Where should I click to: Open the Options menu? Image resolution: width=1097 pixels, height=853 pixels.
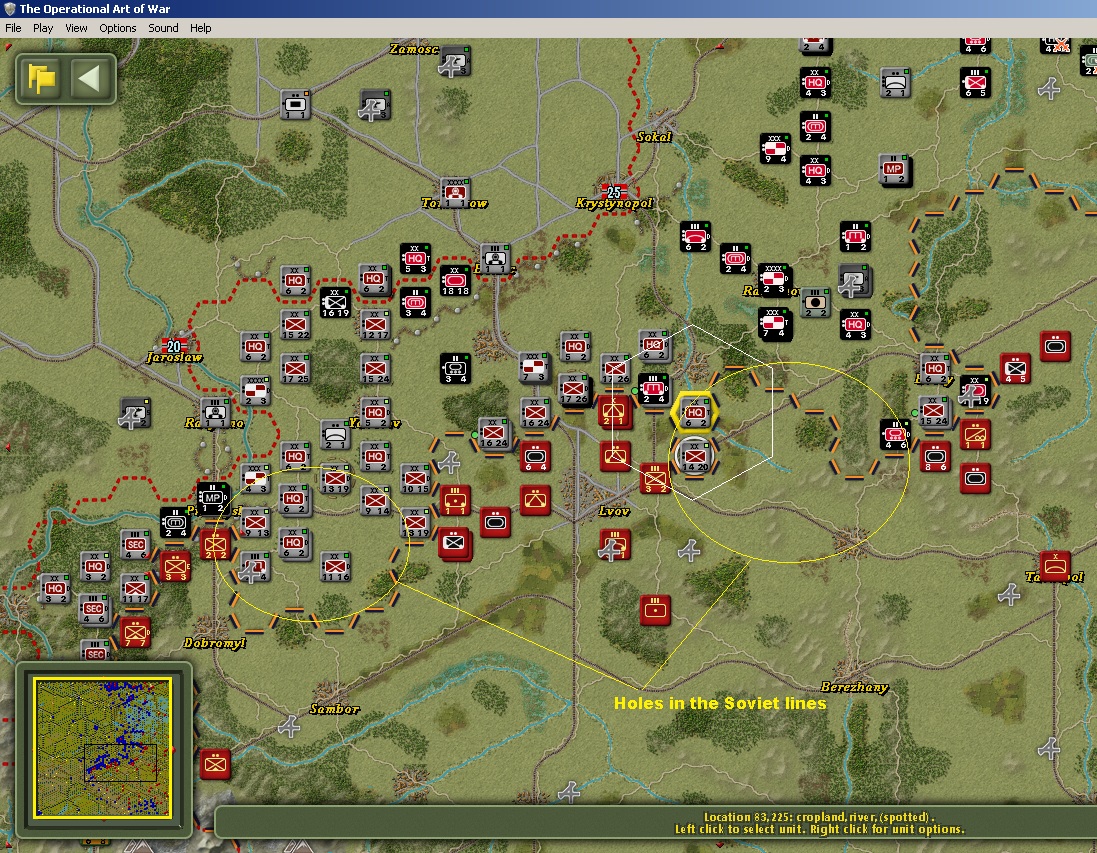pyautogui.click(x=118, y=28)
